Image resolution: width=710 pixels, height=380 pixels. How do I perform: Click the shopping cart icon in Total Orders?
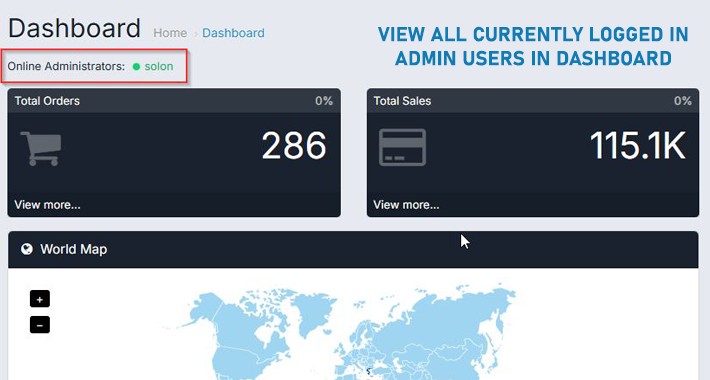tap(41, 149)
